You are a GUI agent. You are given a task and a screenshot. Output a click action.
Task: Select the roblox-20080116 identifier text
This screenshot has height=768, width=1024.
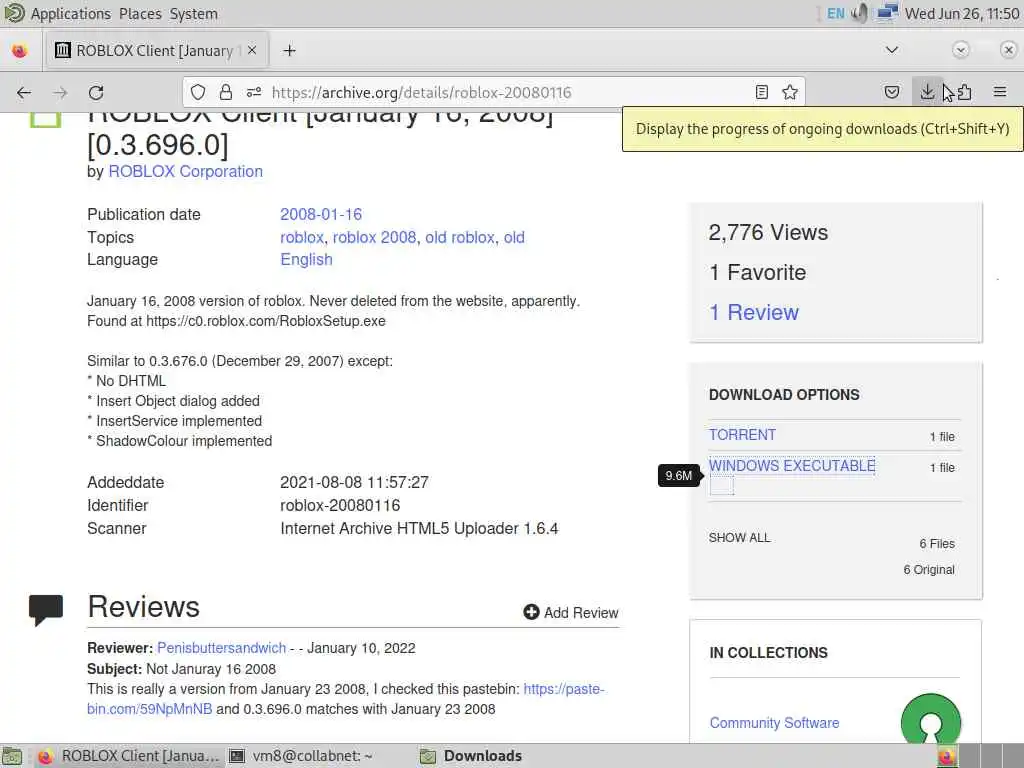click(x=340, y=505)
